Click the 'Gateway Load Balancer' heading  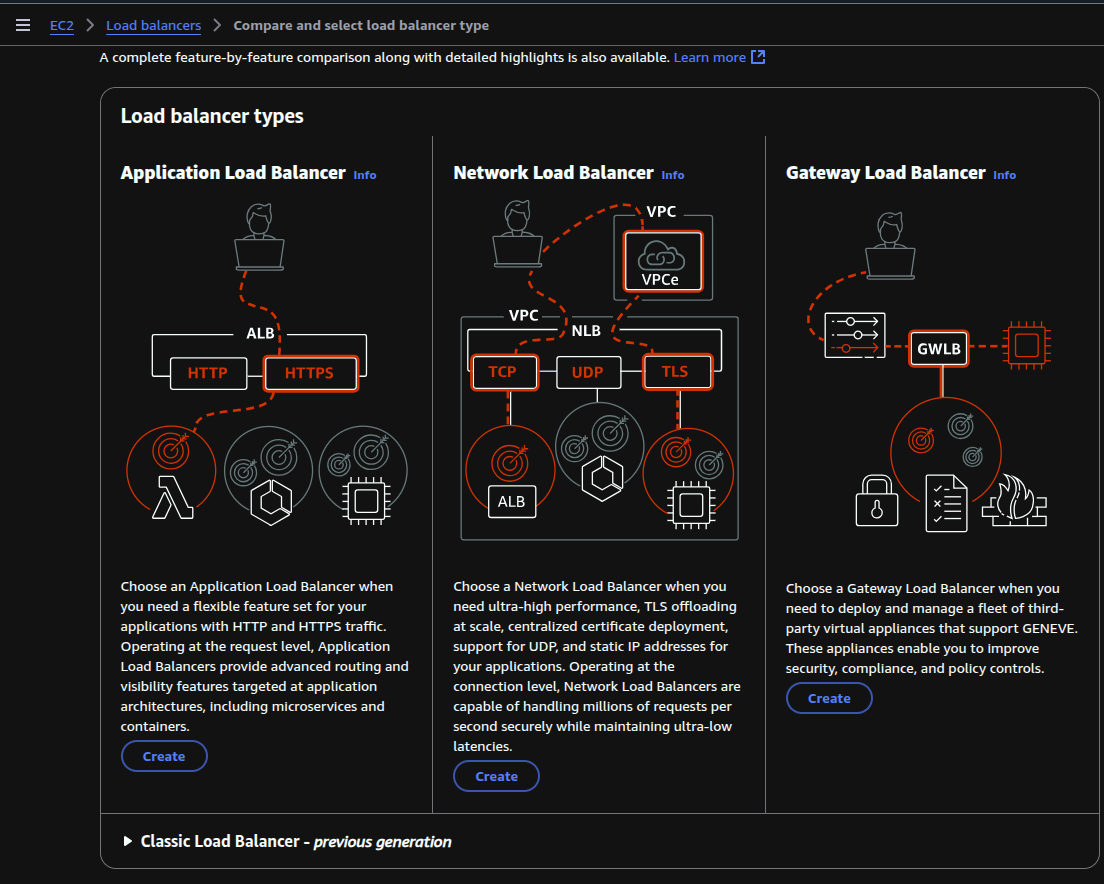coord(886,173)
